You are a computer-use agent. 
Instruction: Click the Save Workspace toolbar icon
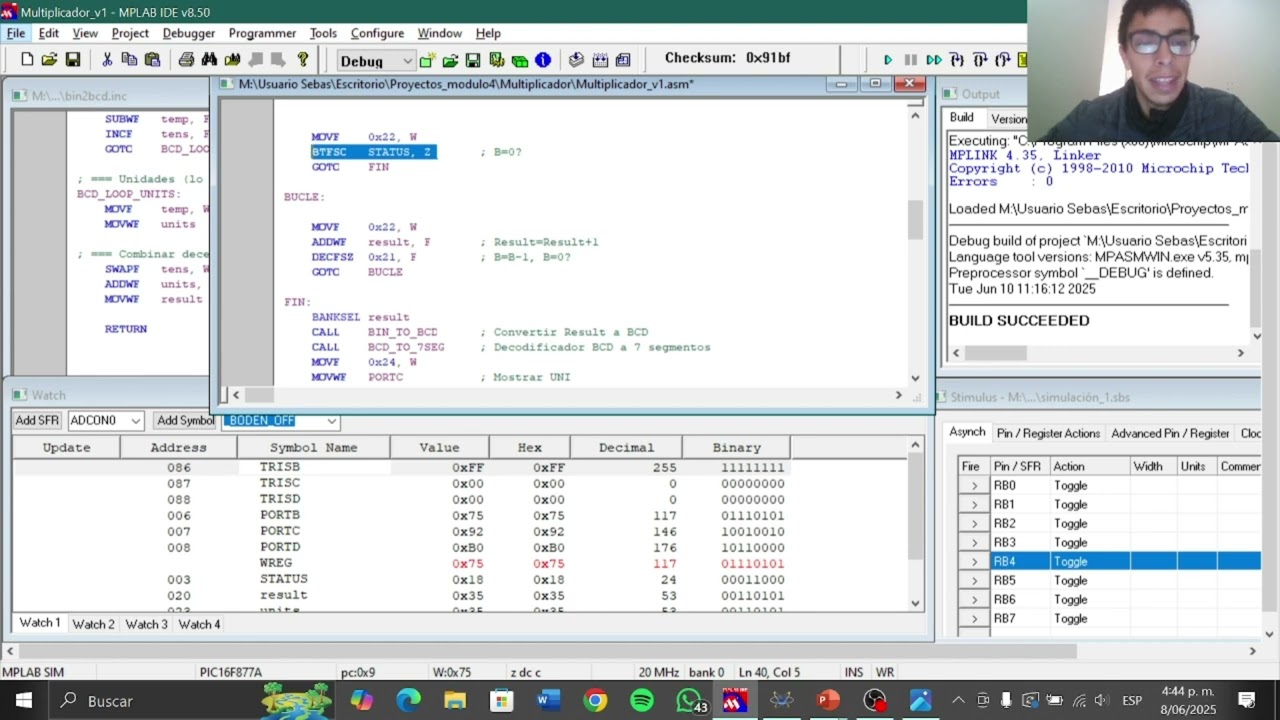(x=473, y=60)
